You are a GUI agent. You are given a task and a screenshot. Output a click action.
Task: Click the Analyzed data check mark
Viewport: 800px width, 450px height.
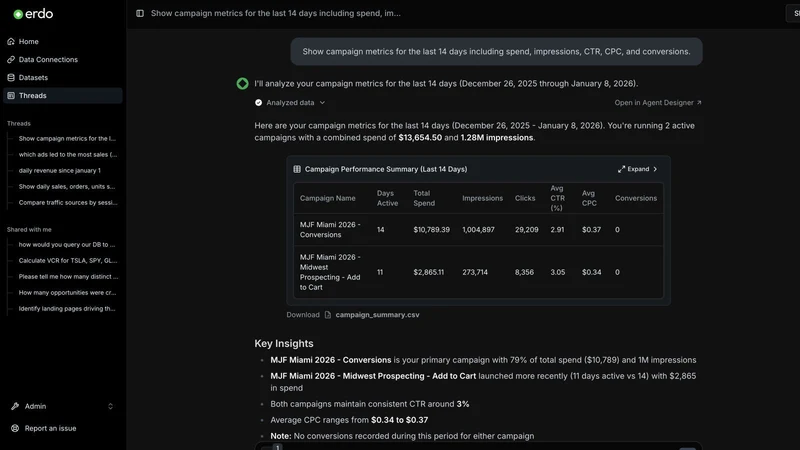tap(258, 103)
